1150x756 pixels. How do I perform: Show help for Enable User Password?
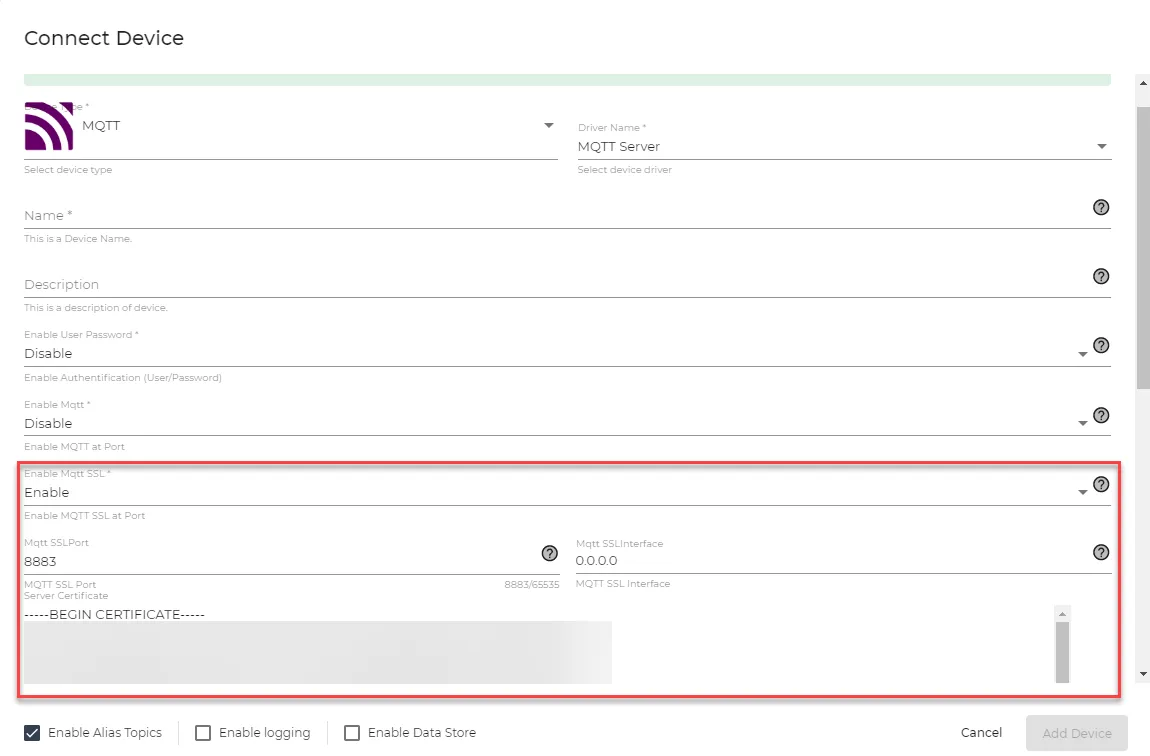1100,345
